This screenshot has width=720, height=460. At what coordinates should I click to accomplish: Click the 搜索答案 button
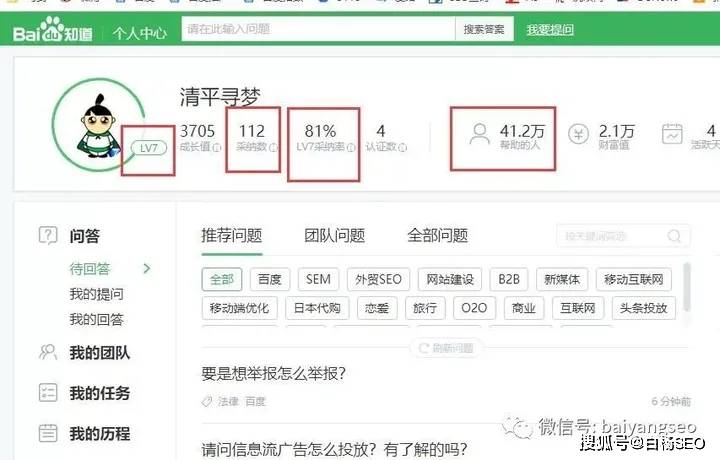coord(484,29)
